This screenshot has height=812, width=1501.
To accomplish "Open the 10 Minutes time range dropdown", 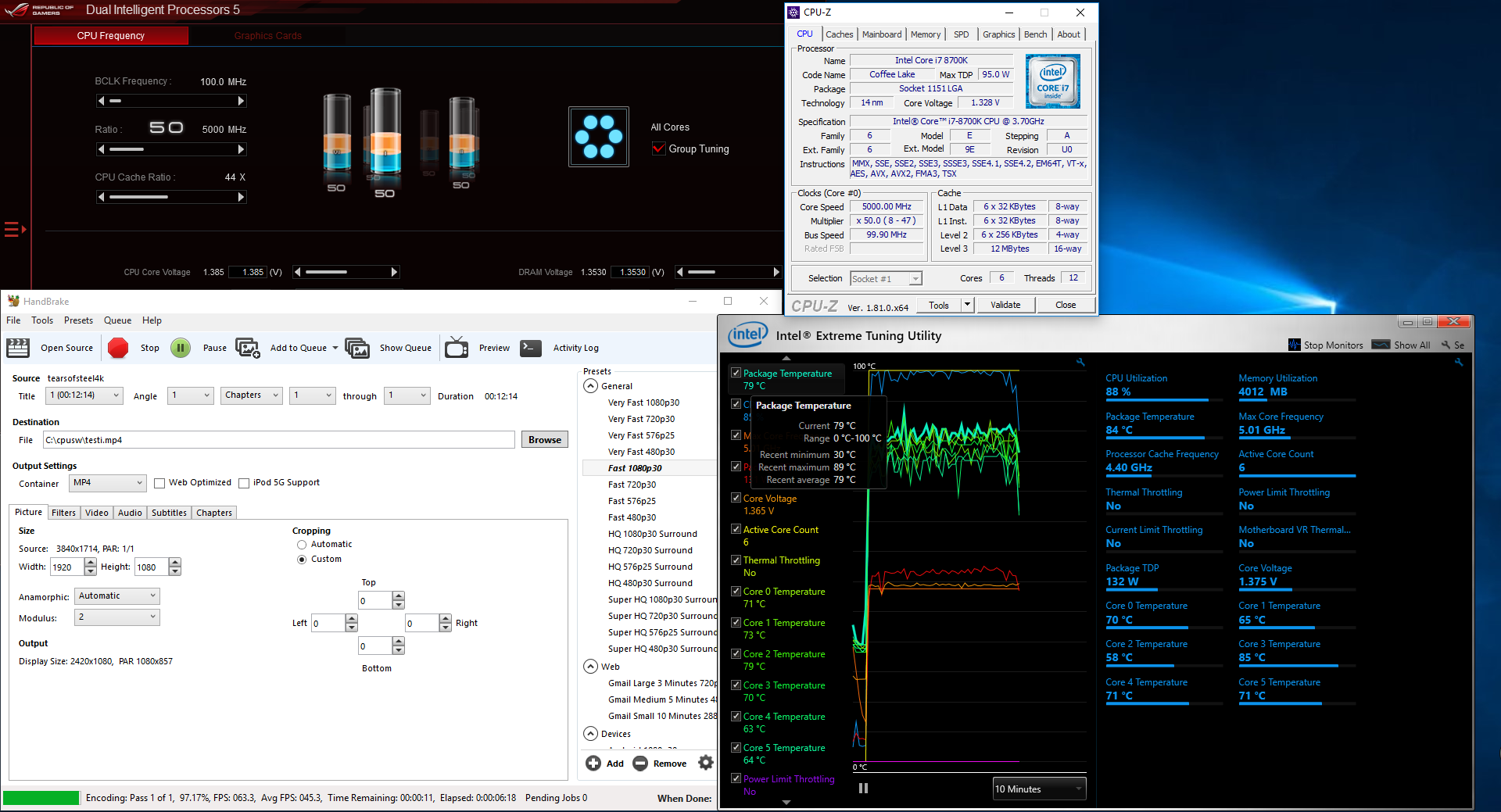I will (x=1039, y=789).
